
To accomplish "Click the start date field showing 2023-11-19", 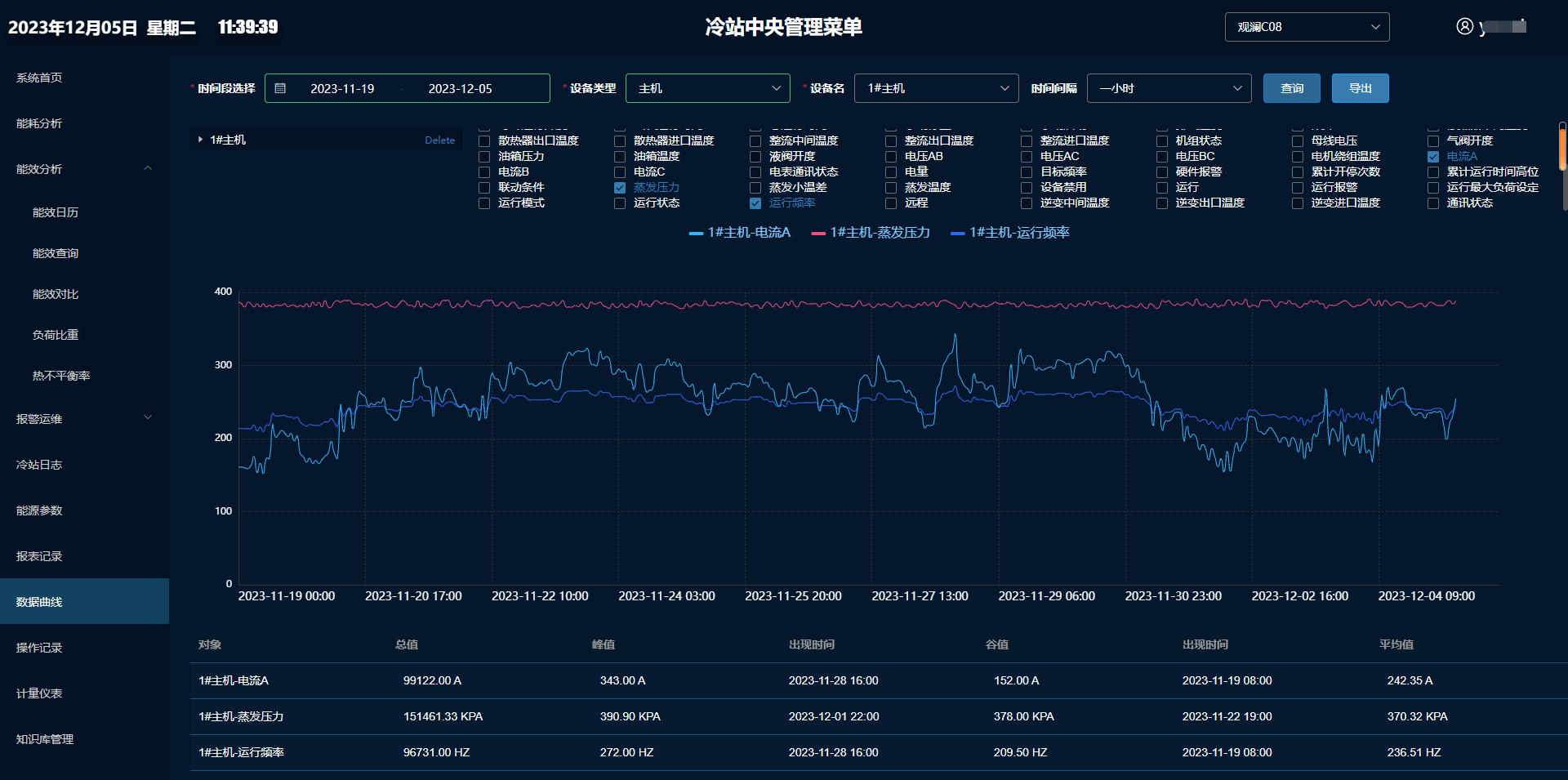I will (x=342, y=87).
